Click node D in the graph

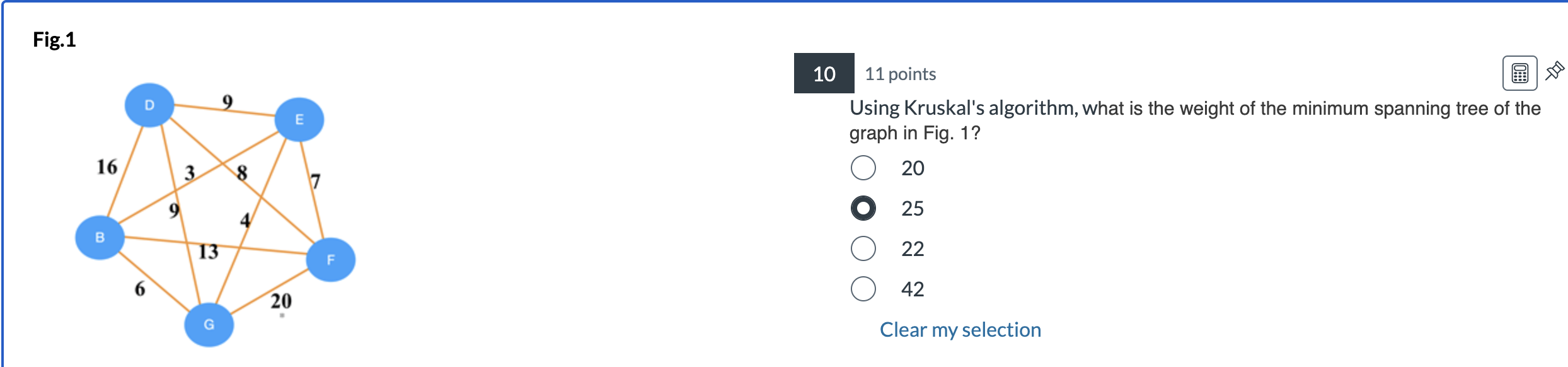tap(150, 104)
